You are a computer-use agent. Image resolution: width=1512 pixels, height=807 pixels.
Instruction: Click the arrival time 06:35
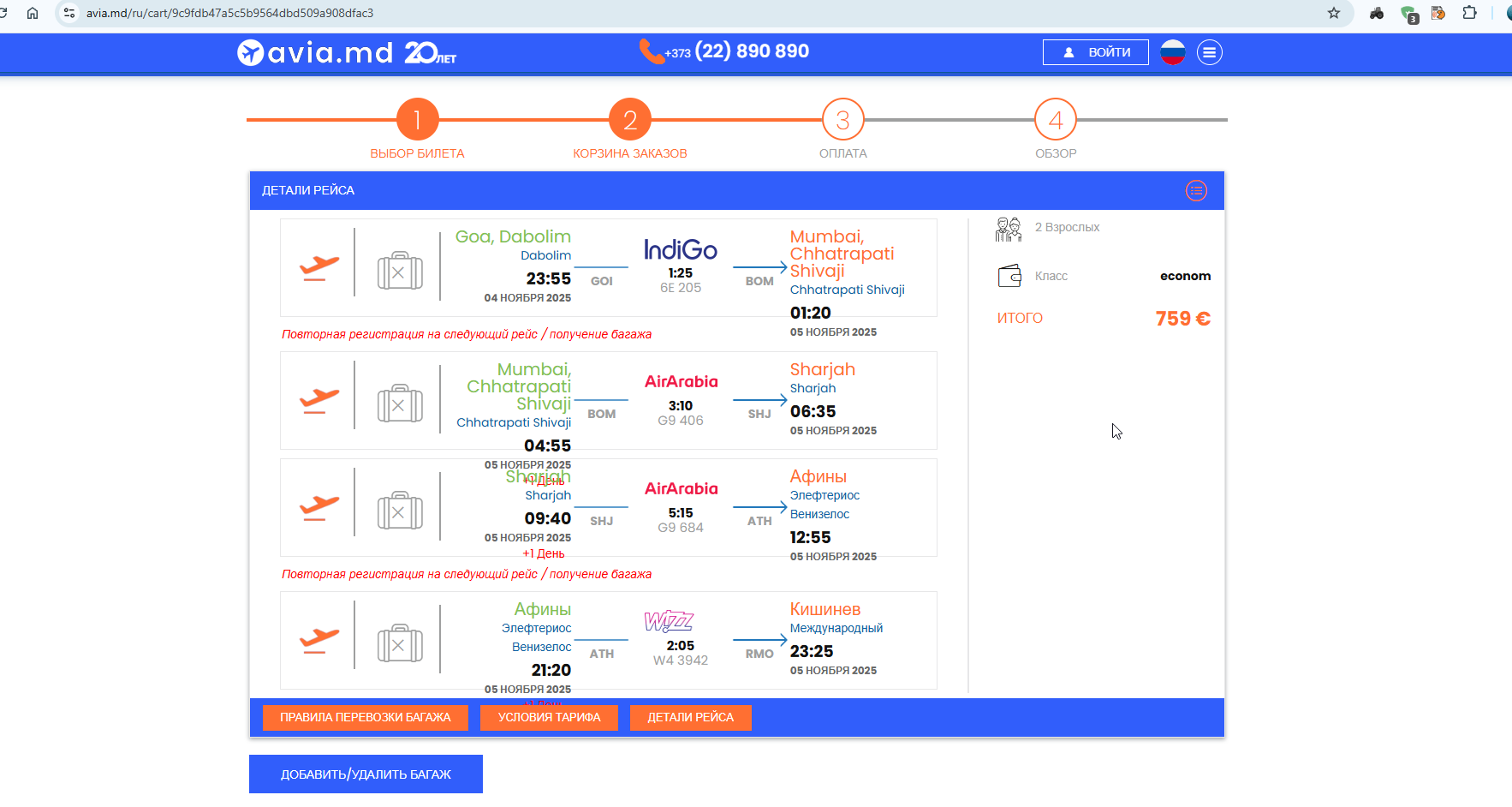tap(813, 411)
